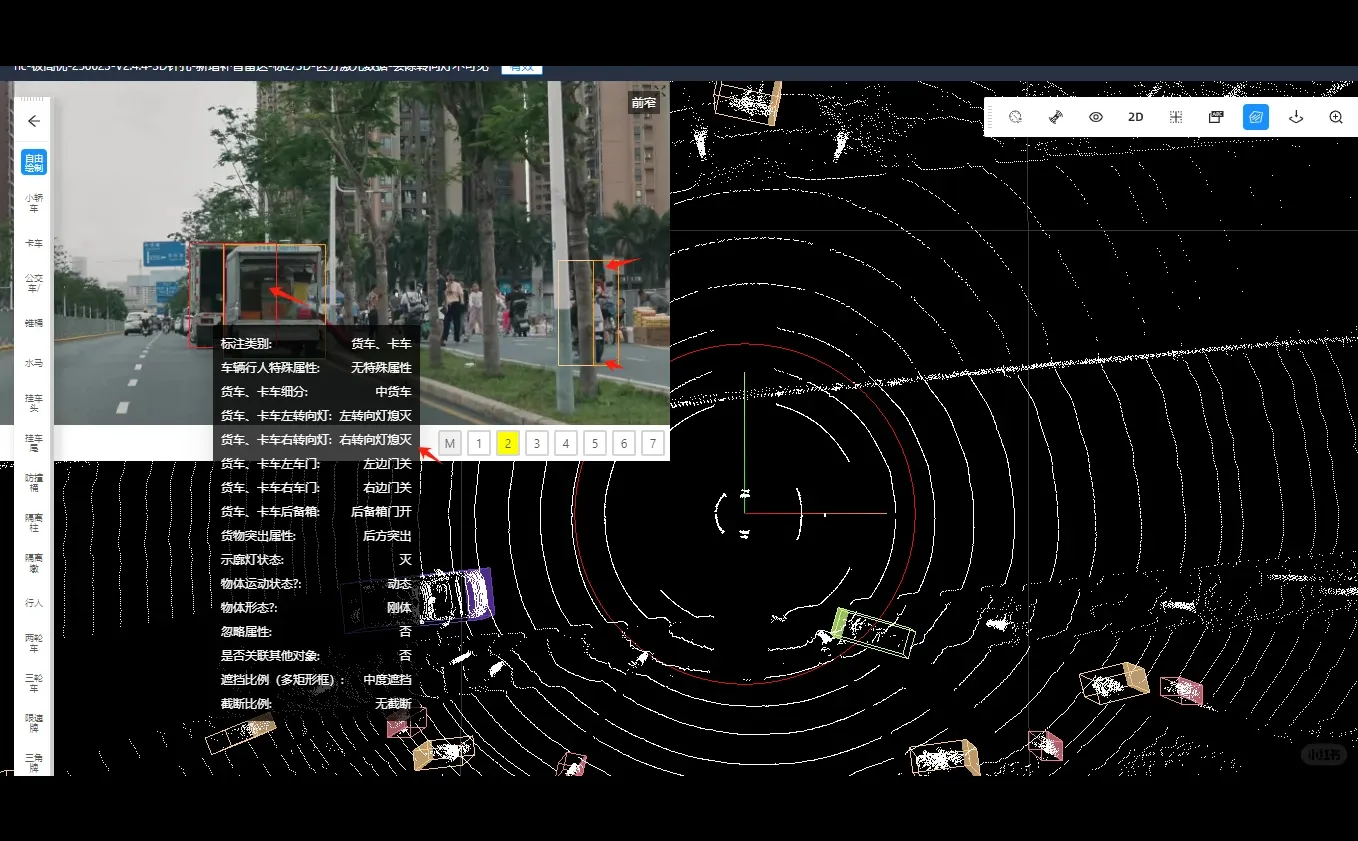Choose the 限速牌 label in sidebar
The height and width of the screenshot is (841, 1358).
click(x=34, y=723)
